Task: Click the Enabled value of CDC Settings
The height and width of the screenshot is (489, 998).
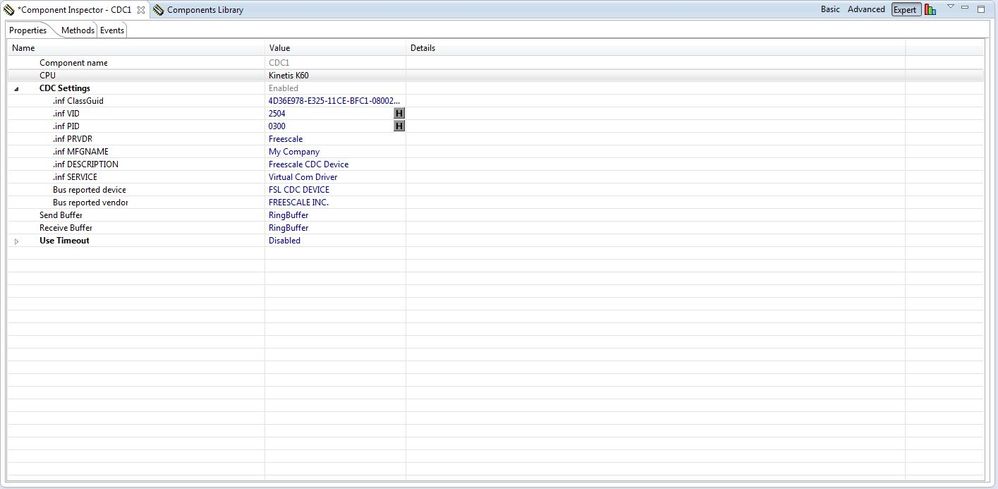Action: [x=283, y=89]
